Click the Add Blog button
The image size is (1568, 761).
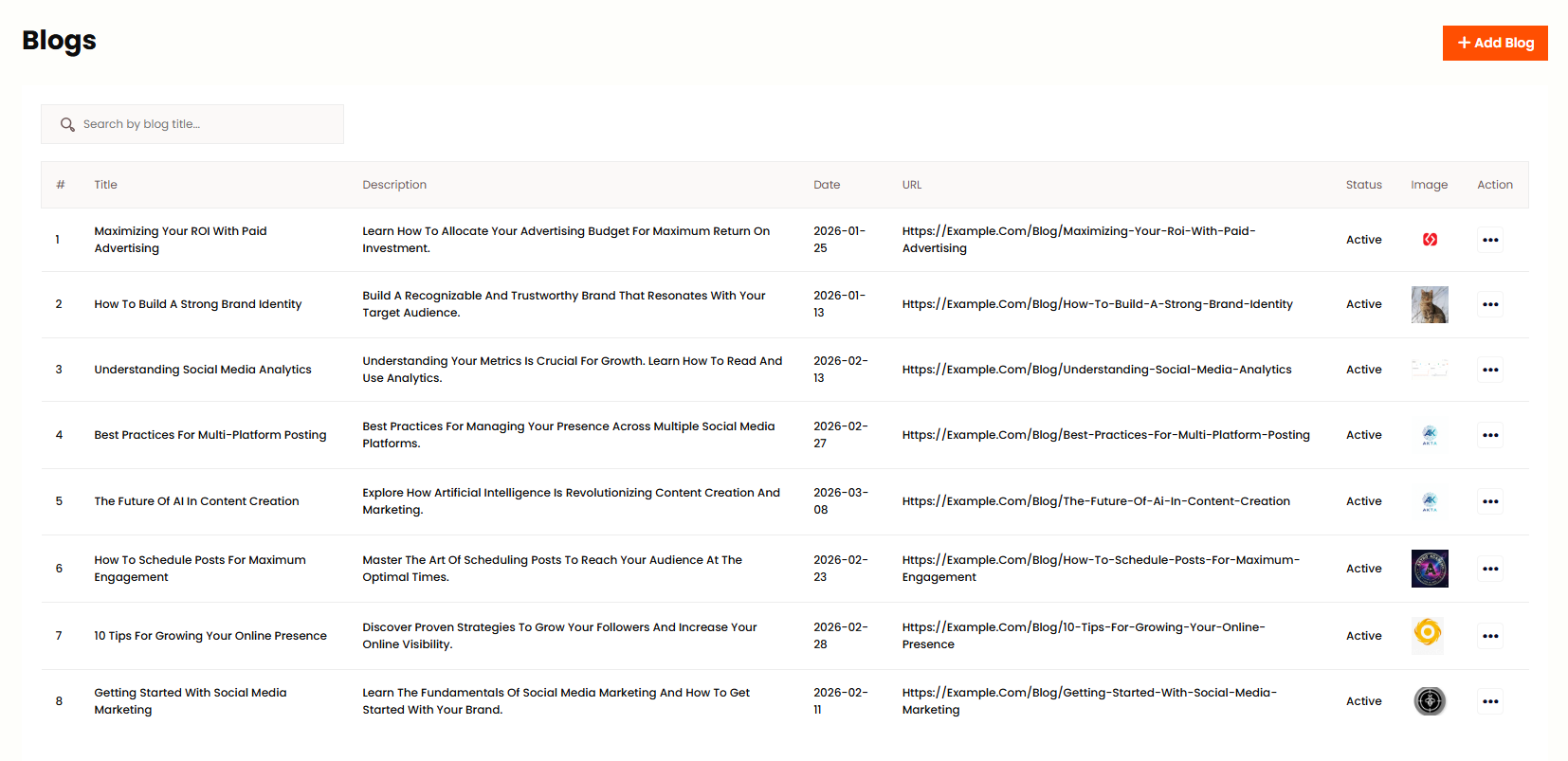pyautogui.click(x=1494, y=43)
